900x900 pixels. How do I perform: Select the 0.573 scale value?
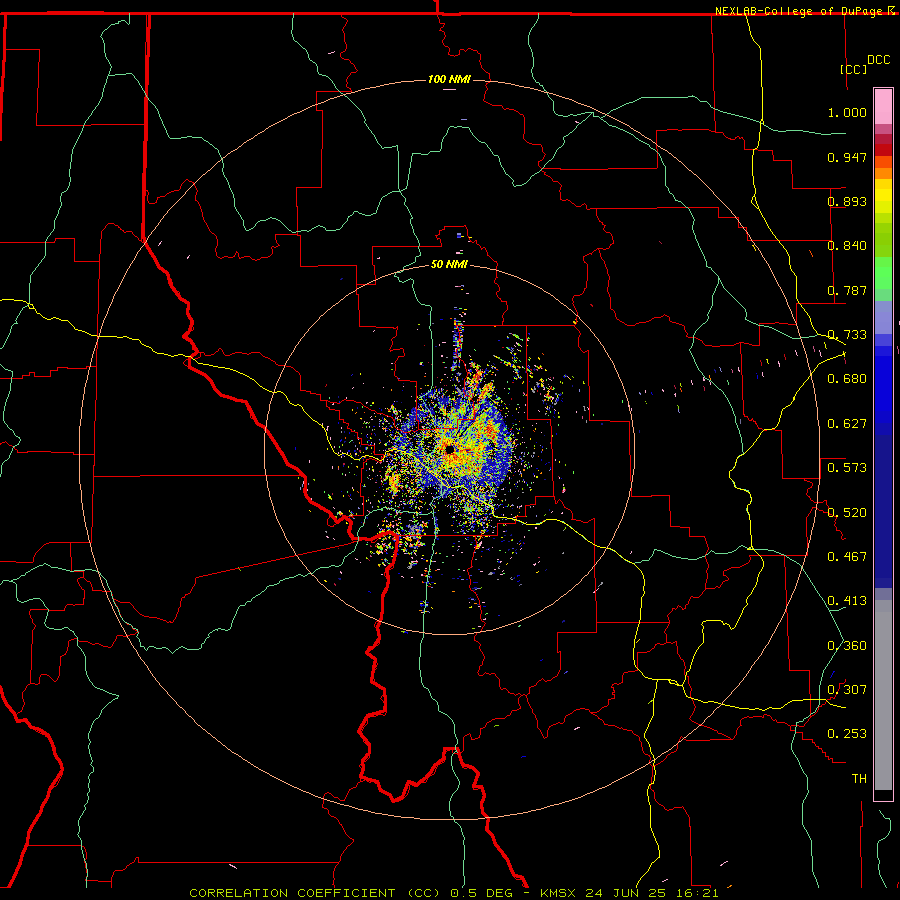[x=847, y=468]
